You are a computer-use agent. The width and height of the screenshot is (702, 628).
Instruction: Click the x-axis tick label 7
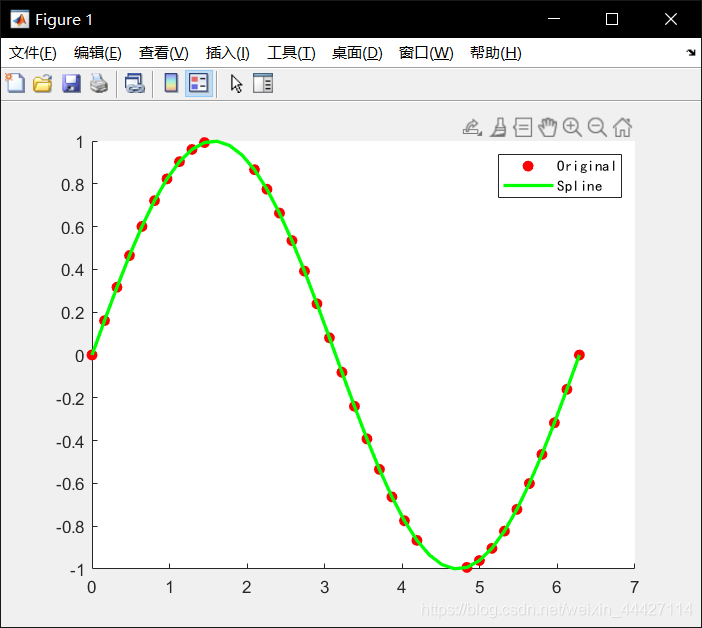tap(634, 587)
